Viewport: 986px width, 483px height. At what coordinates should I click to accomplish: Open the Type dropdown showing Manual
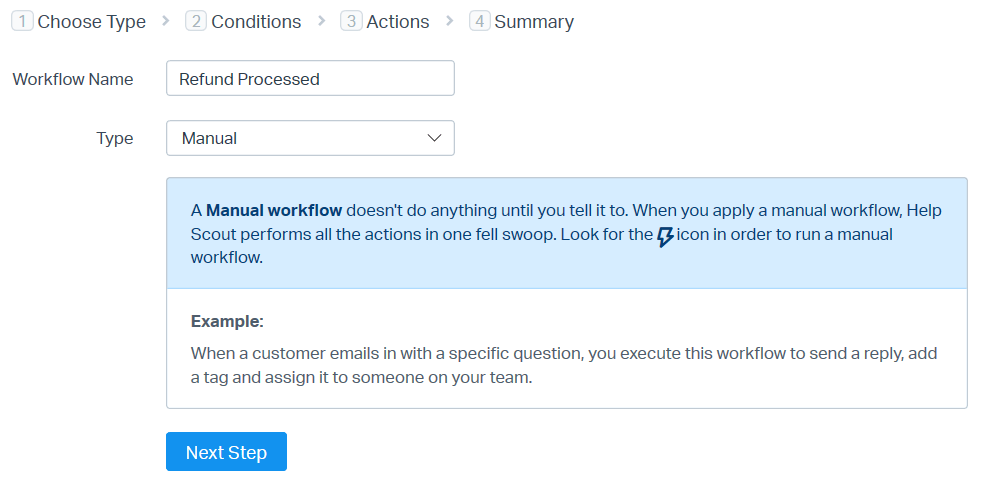point(310,138)
